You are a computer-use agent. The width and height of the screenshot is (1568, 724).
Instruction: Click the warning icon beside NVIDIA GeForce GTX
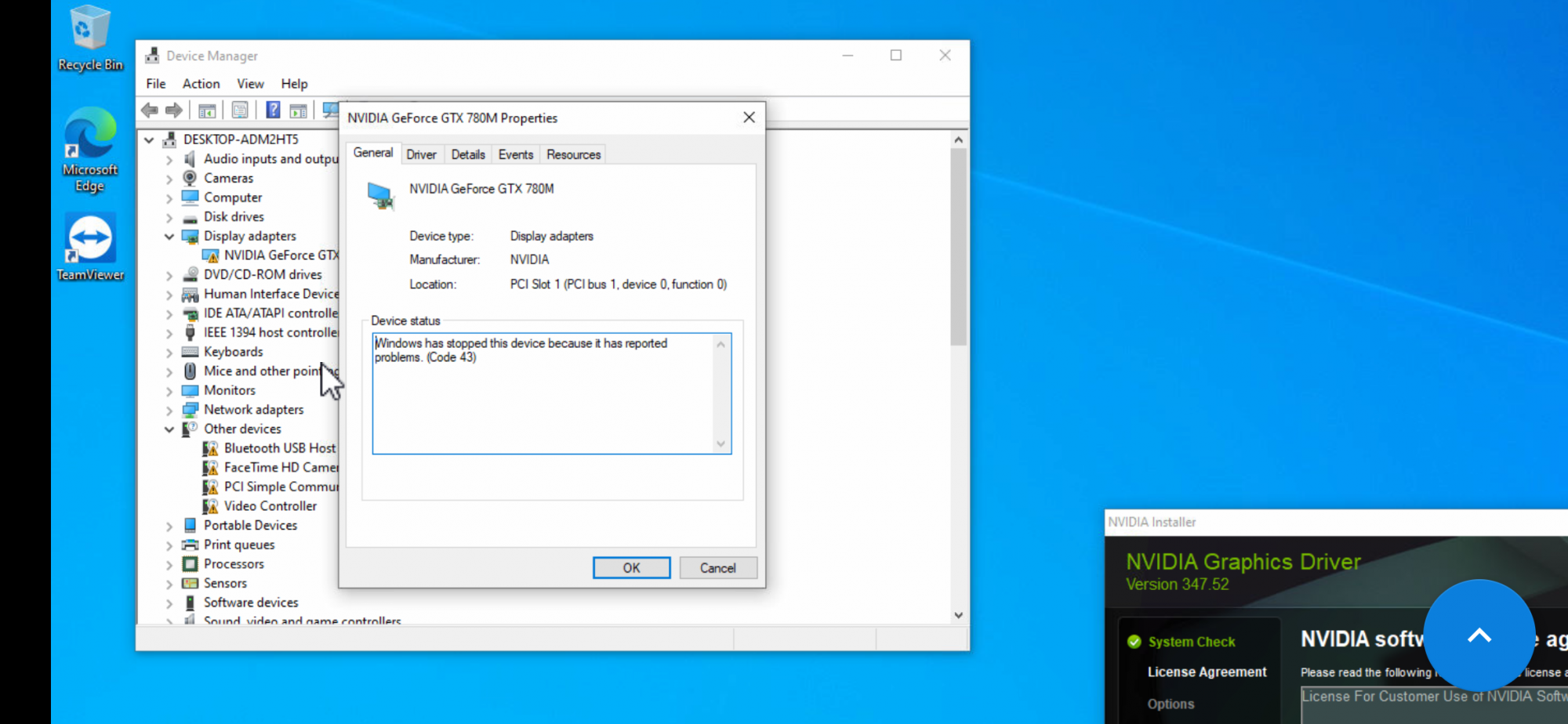point(210,255)
